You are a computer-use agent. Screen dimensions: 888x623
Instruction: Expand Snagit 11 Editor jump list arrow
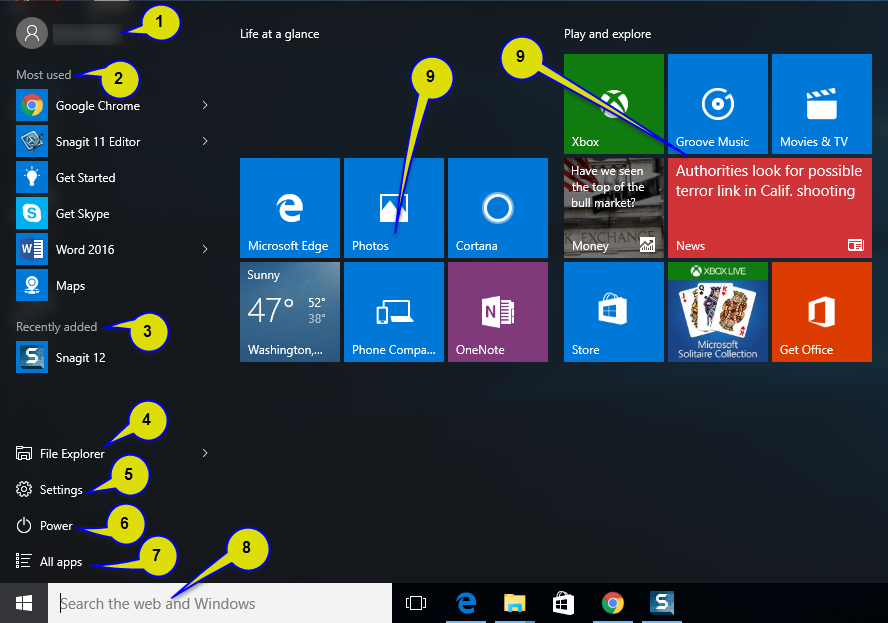(205, 141)
